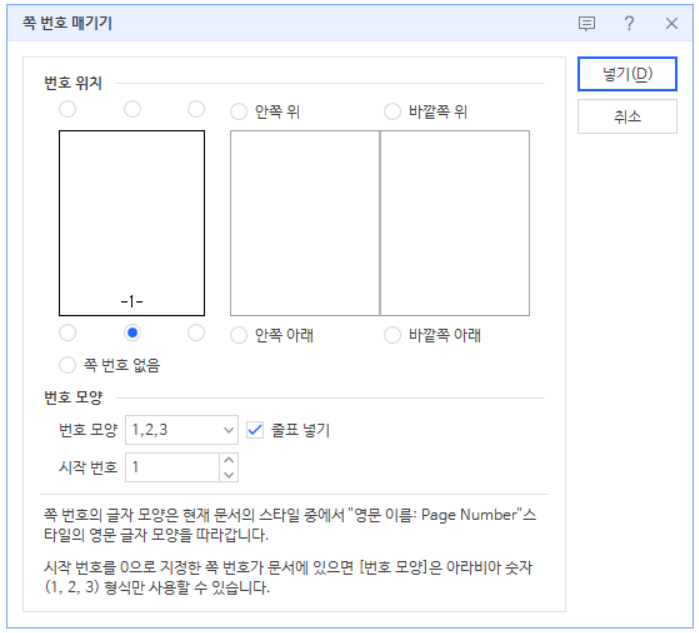The image size is (699, 633).
Task: Click the 시작 번호 input field
Action: tap(171, 467)
